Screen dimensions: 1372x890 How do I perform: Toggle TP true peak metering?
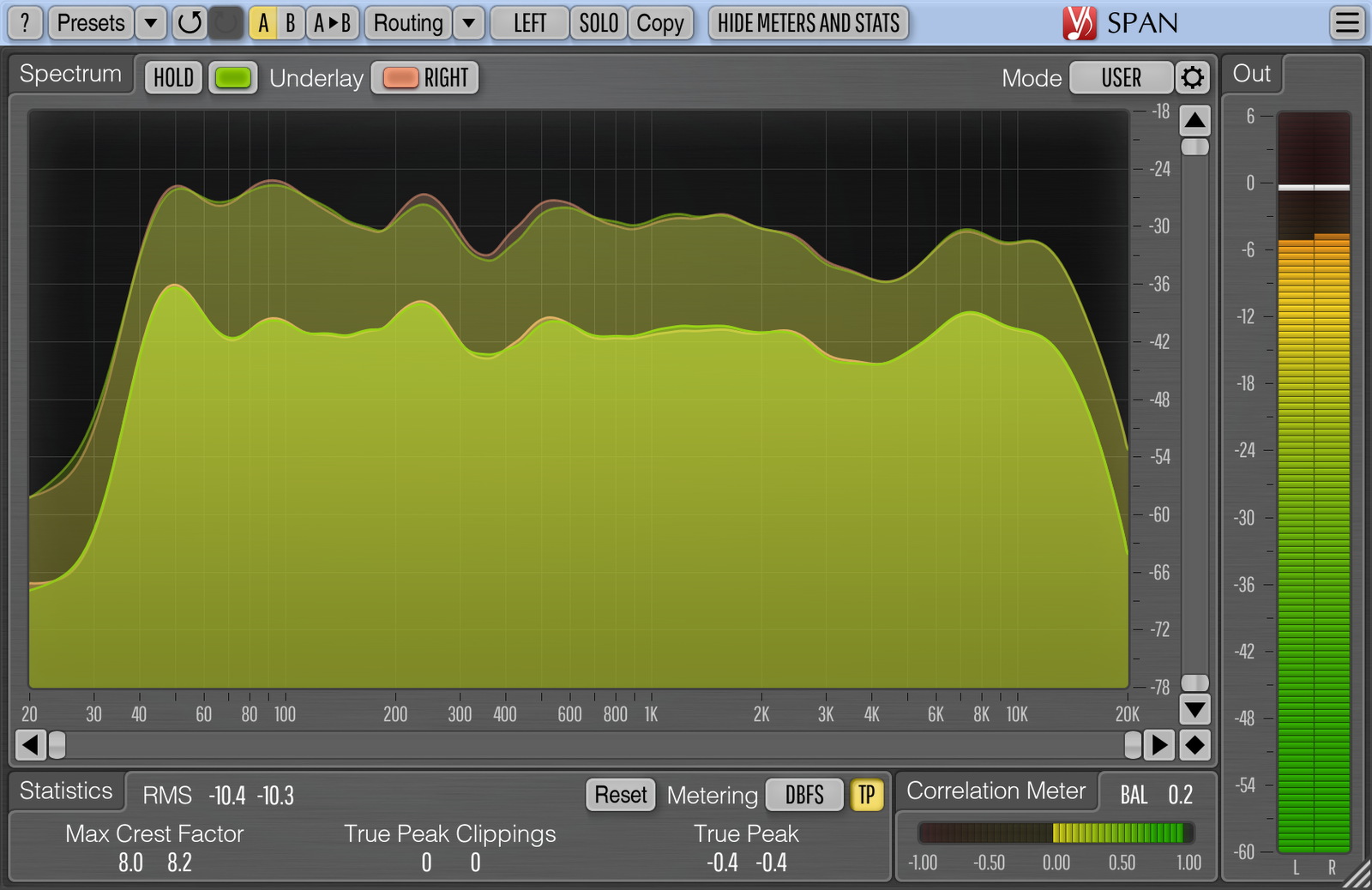pyautogui.click(x=866, y=795)
